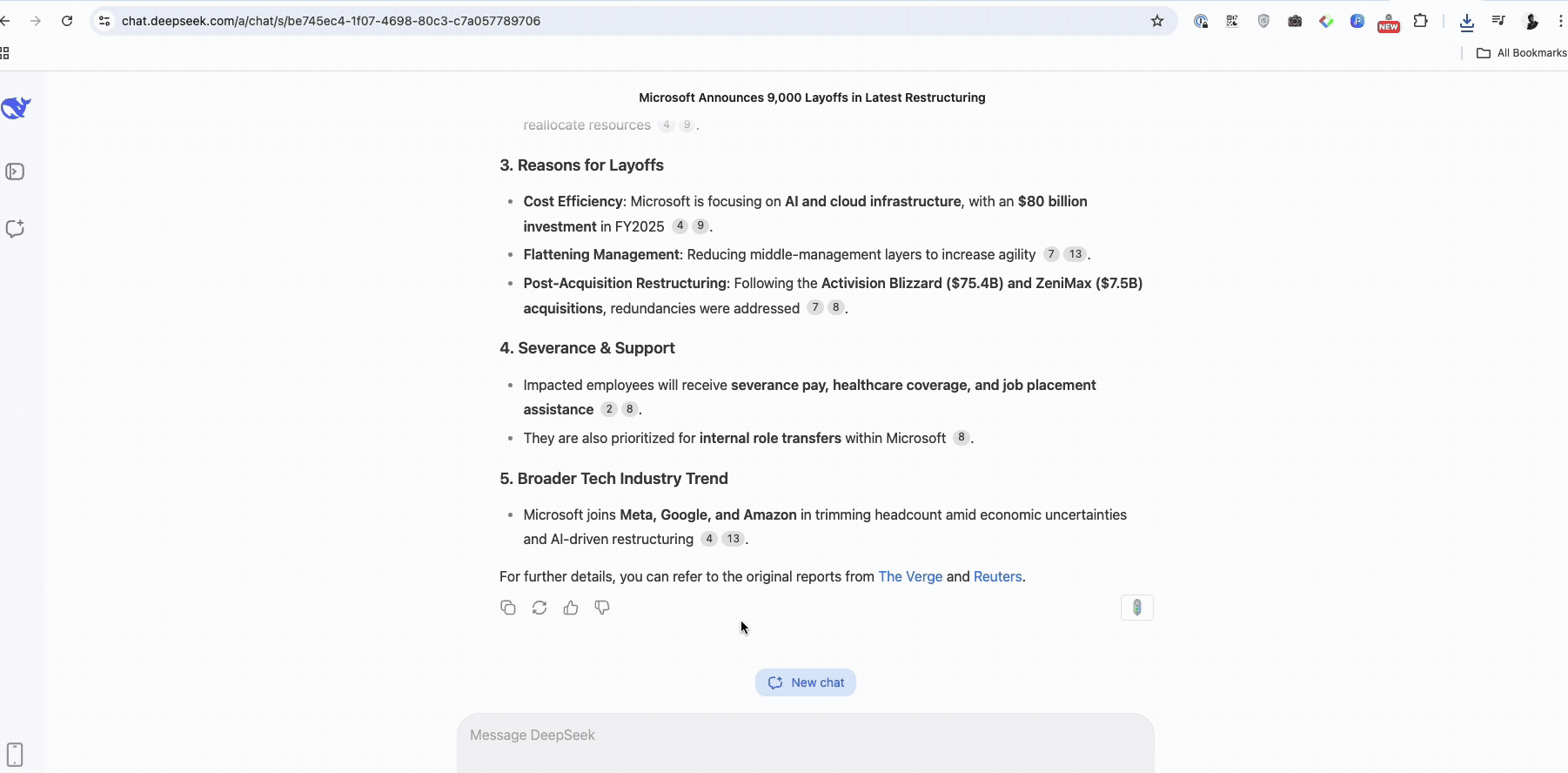Image resolution: width=1568 pixels, height=773 pixels.
Task: Open citation 8 on Post-Acquisition Restructuring bullet
Action: click(835, 307)
